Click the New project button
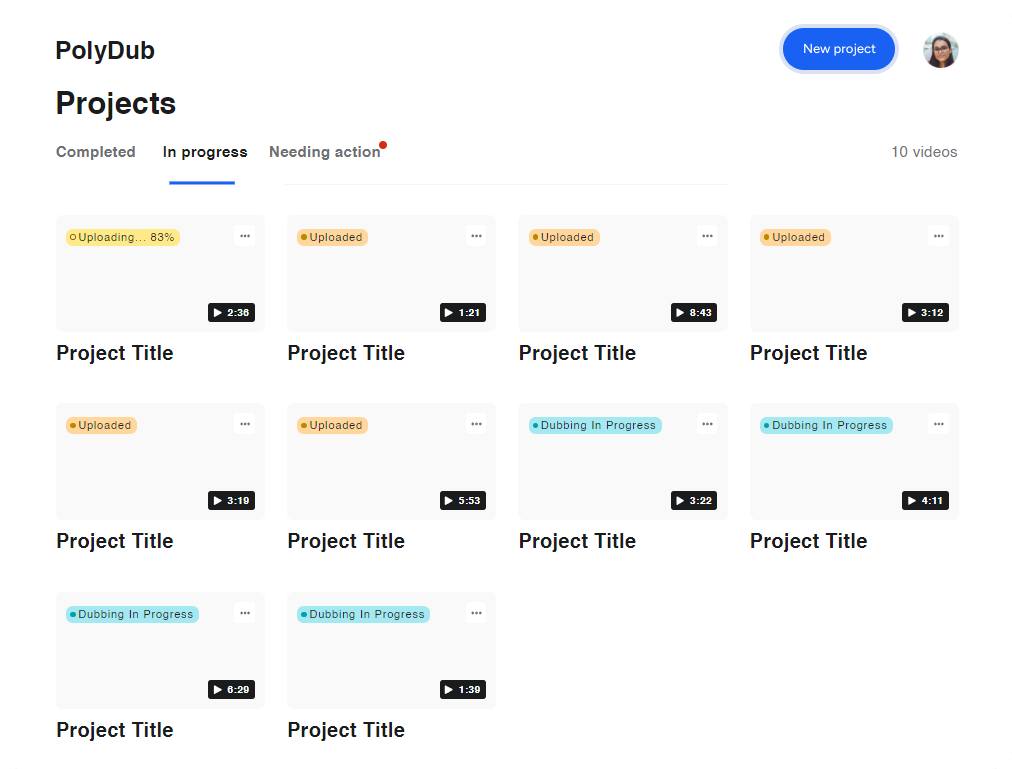This screenshot has width=1012, height=769. pyautogui.click(x=839, y=49)
